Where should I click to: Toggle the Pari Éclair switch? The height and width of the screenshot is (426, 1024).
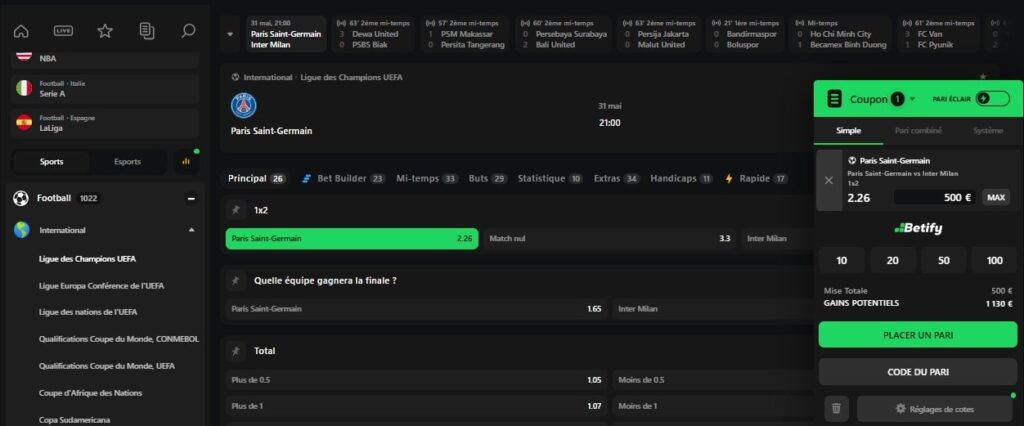(x=992, y=99)
